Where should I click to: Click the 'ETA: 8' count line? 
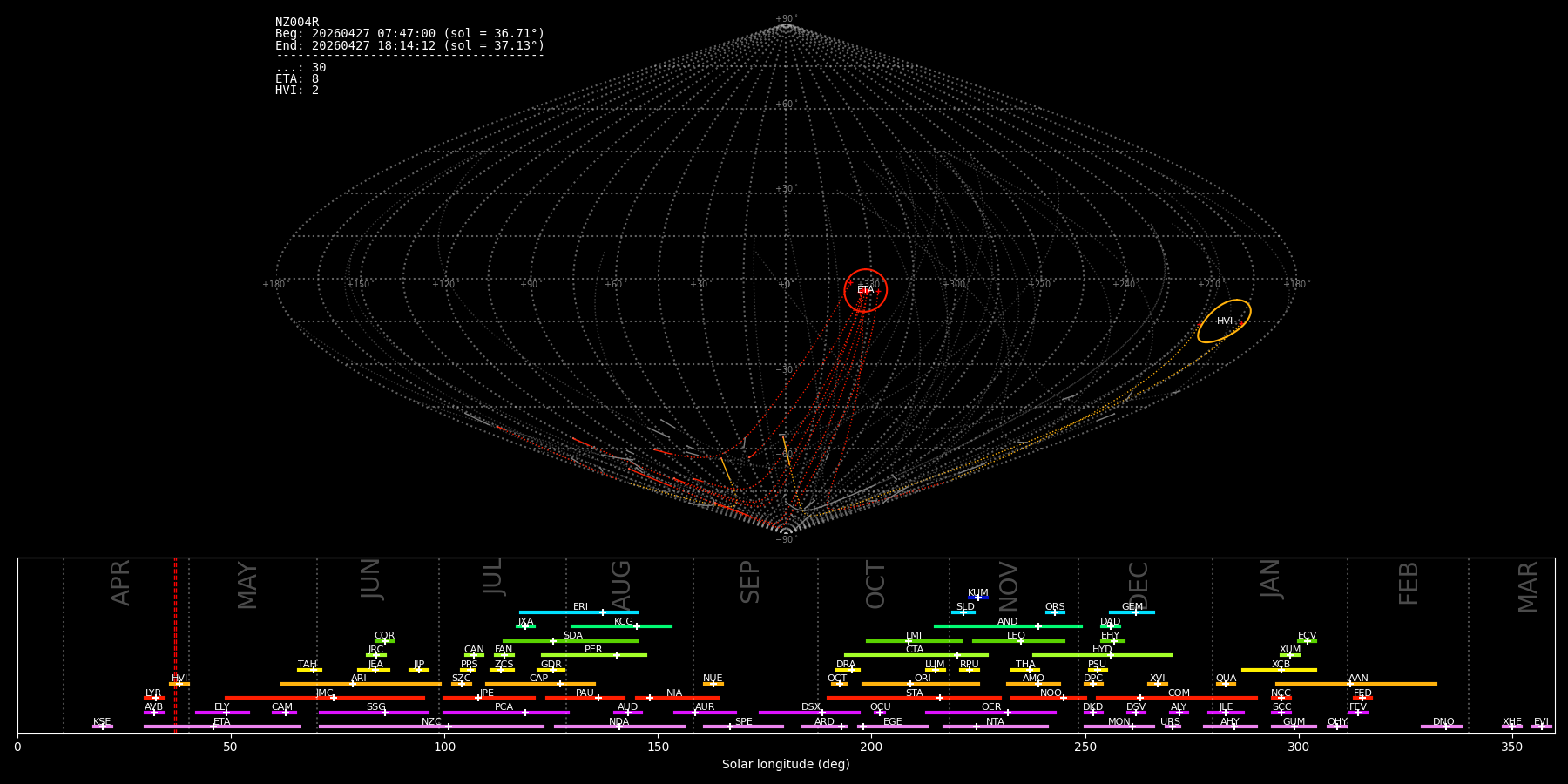click(297, 79)
